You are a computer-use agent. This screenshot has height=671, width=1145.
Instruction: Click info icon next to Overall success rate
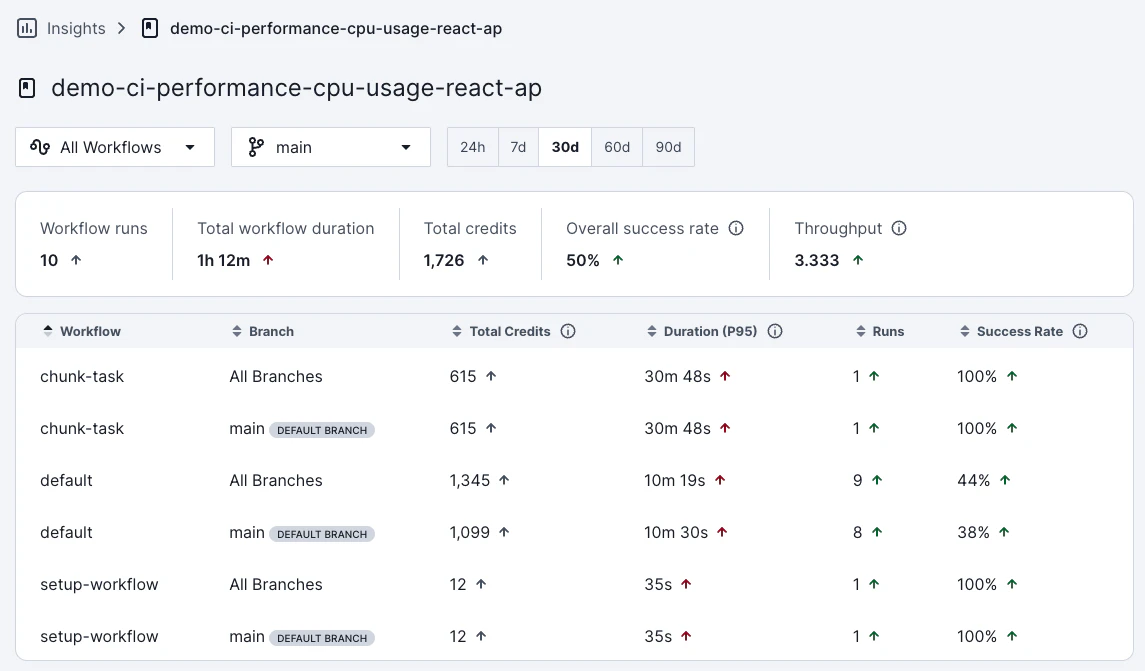pyautogui.click(x=736, y=228)
